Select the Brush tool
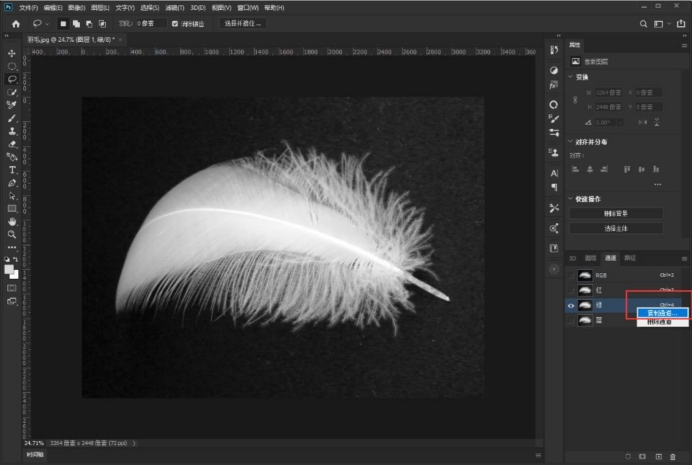This screenshot has width=692, height=465. point(12,118)
